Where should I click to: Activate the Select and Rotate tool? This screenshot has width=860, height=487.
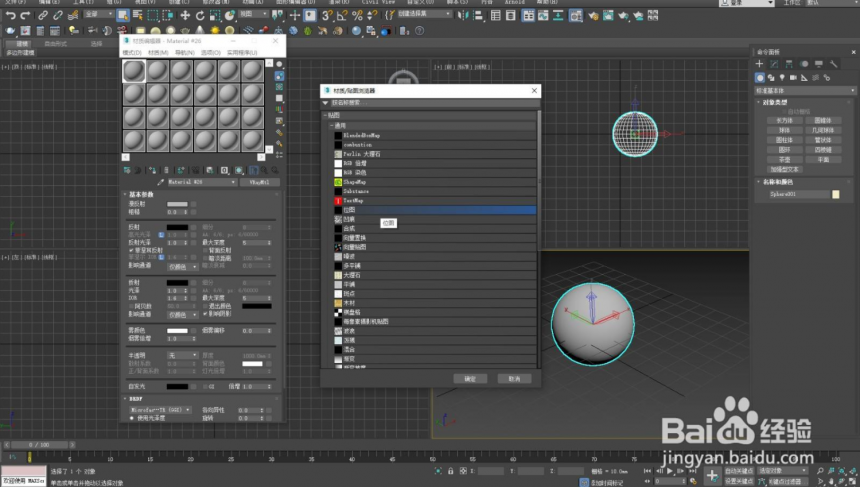point(200,15)
